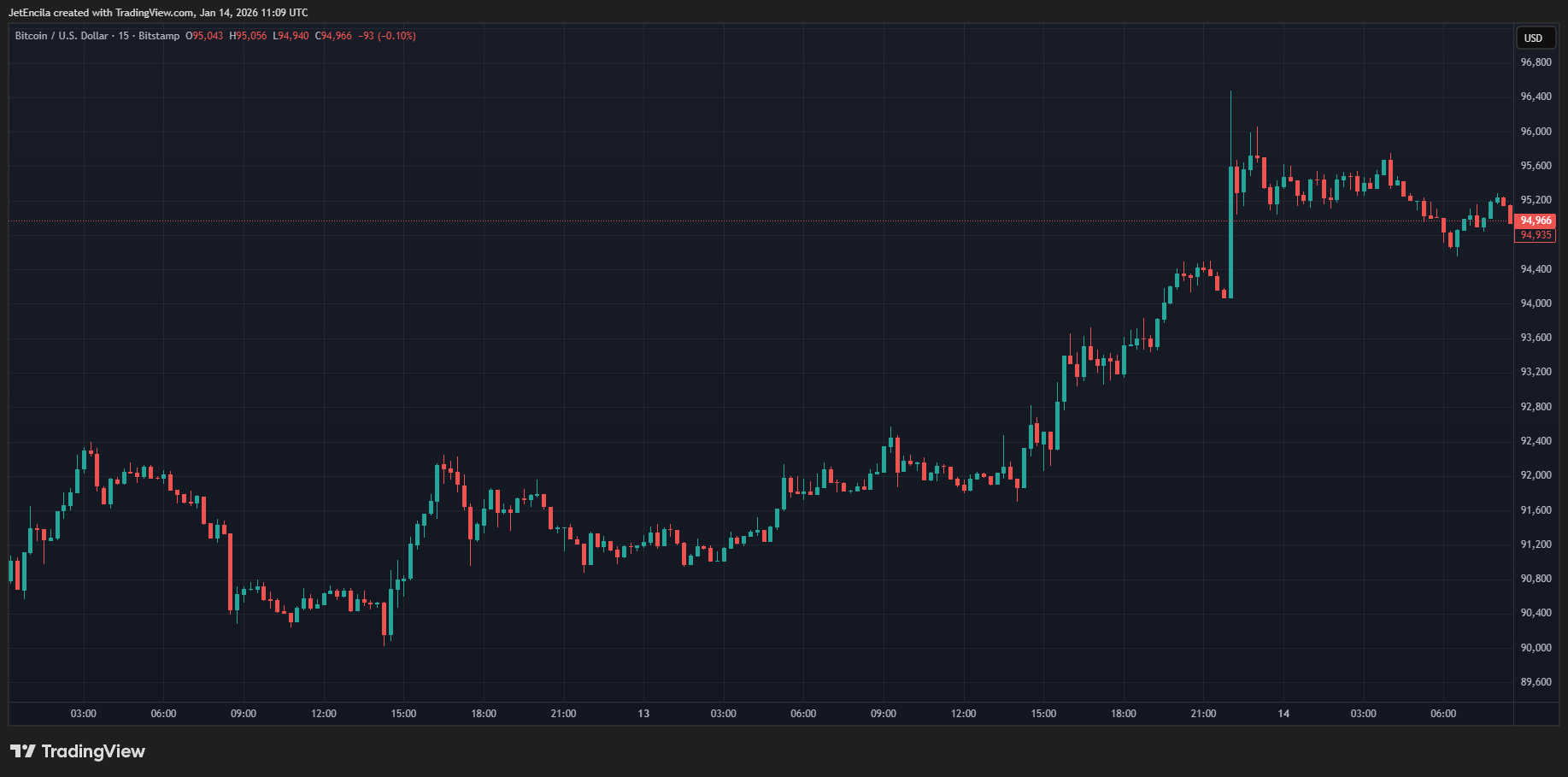1568x777 pixels.
Task: Click the 89,600 price axis label
Action: point(1536,682)
